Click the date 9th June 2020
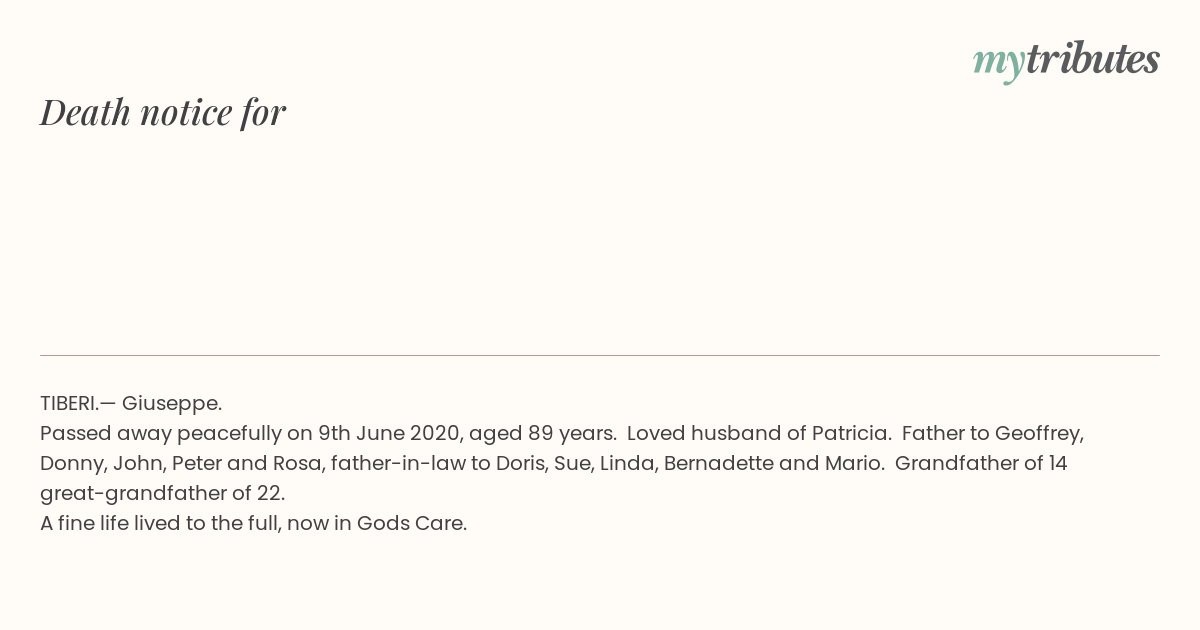1200x630 pixels. pyautogui.click(x=388, y=433)
